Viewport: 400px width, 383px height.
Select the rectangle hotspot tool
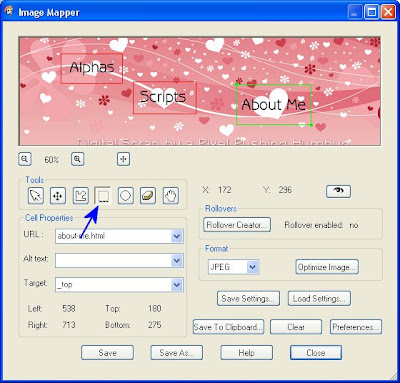point(103,195)
